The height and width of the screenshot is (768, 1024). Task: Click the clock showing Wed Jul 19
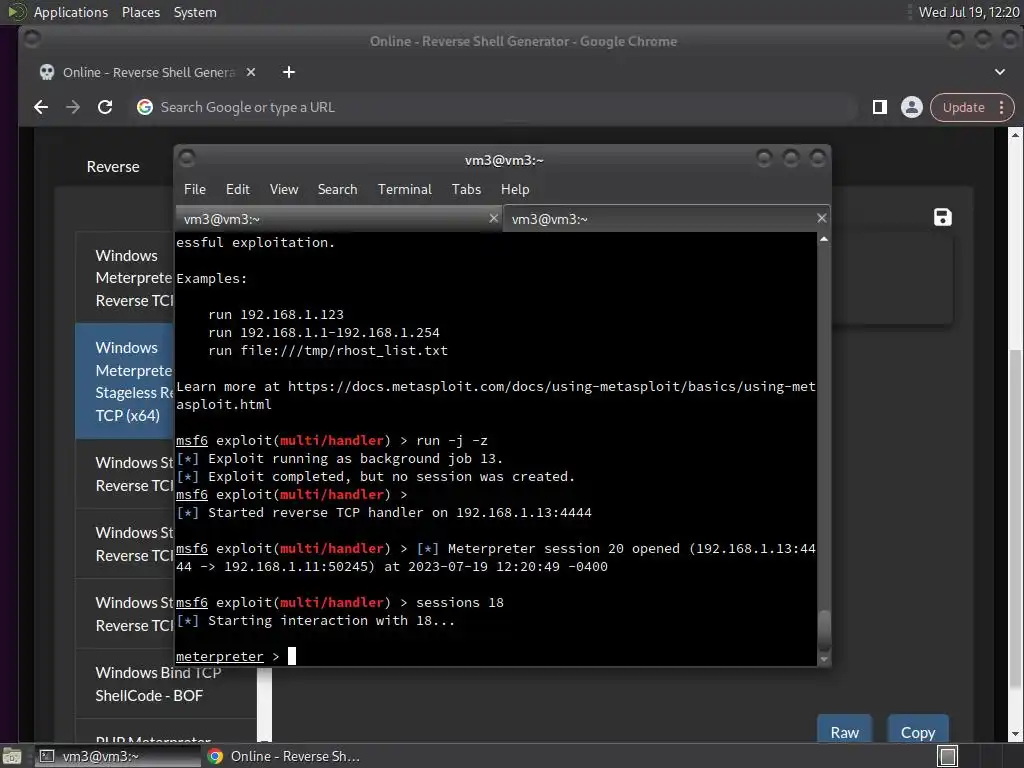[x=968, y=12]
